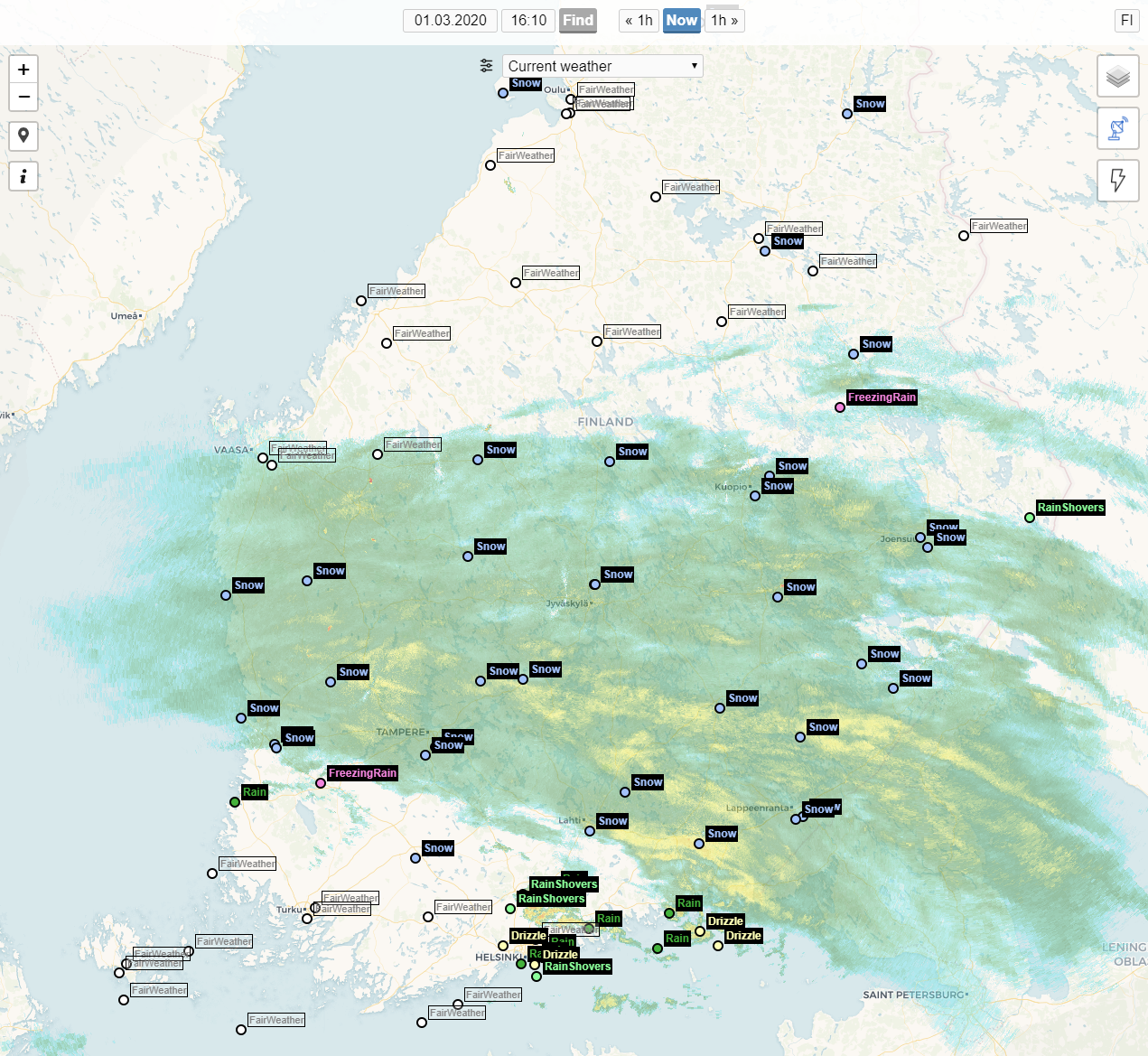Open the map layers icon

1117,77
